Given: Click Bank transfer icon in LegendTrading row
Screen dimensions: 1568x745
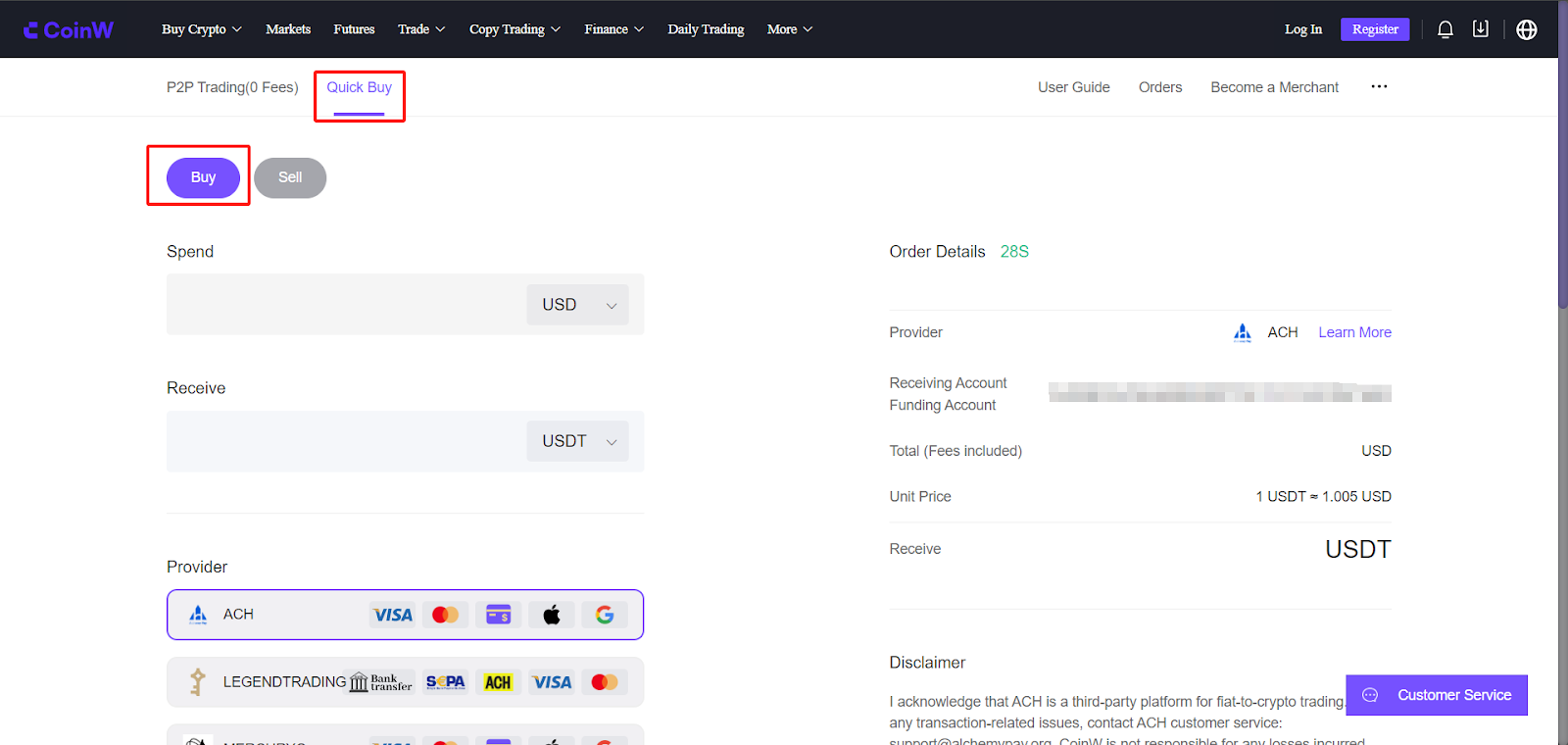Looking at the screenshot, I should click(382, 682).
